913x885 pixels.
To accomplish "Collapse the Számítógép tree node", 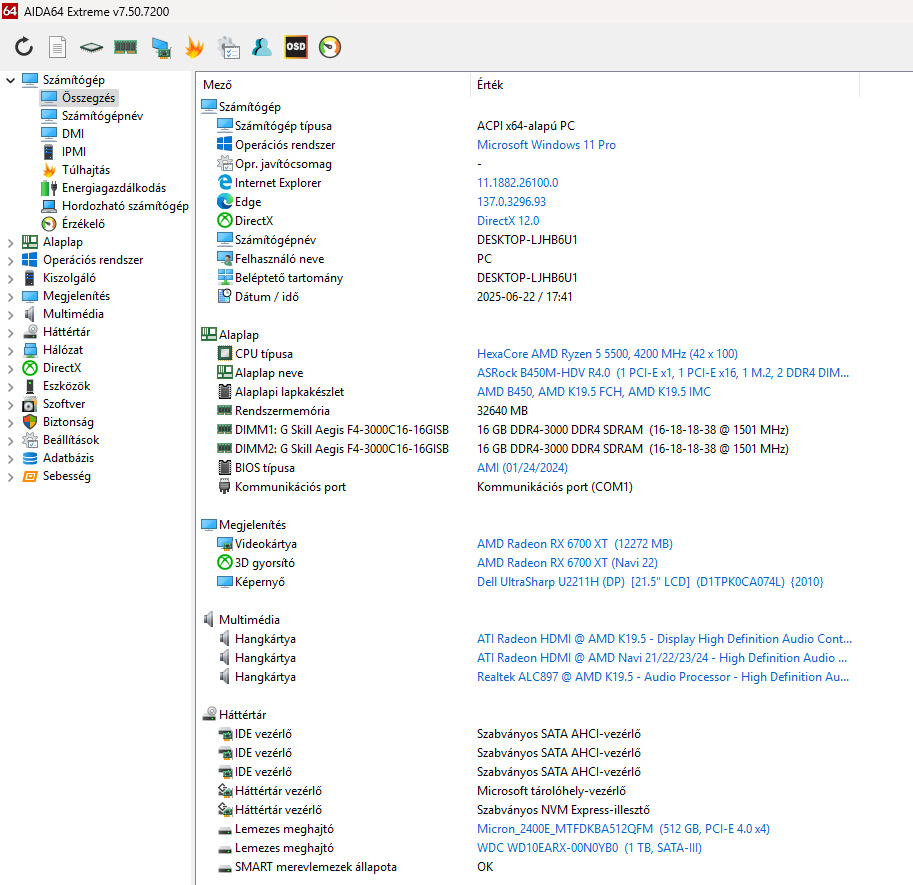I will click(x=10, y=80).
